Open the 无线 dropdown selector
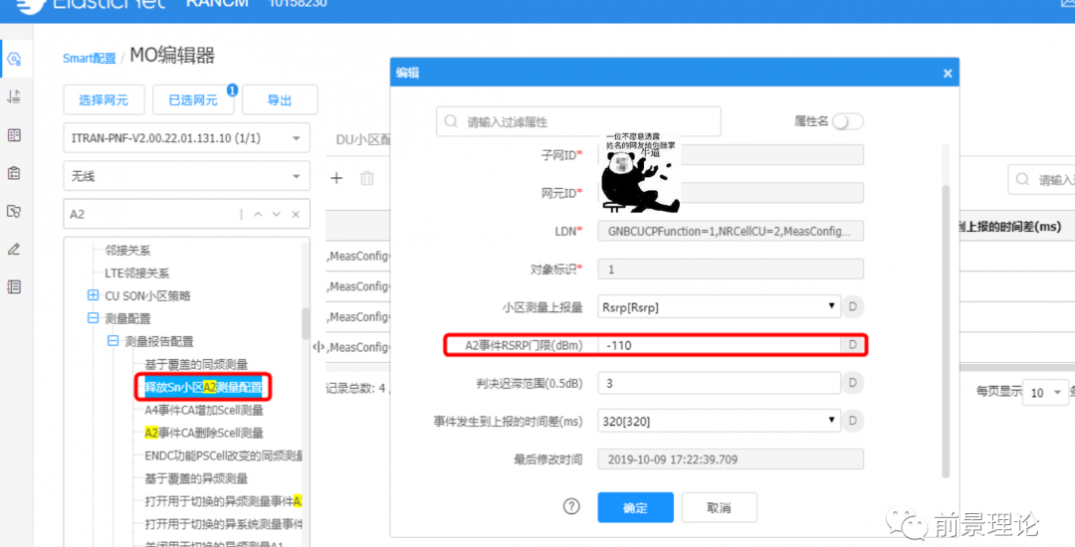This screenshot has width=1075, height=547. pos(186,176)
